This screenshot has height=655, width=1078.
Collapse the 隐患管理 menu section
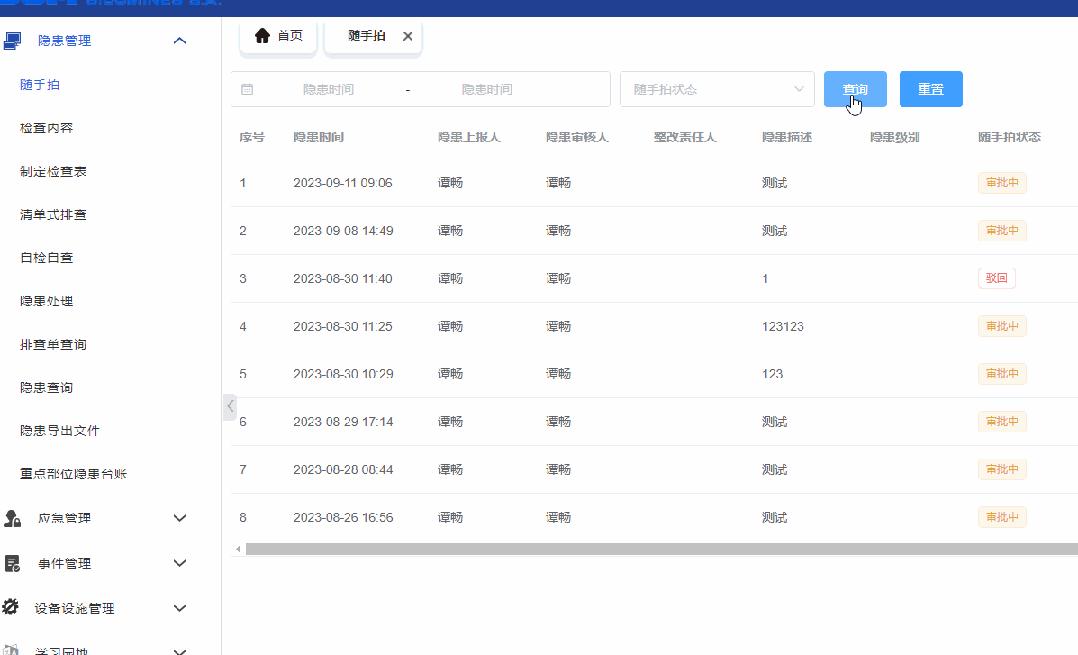(x=179, y=40)
